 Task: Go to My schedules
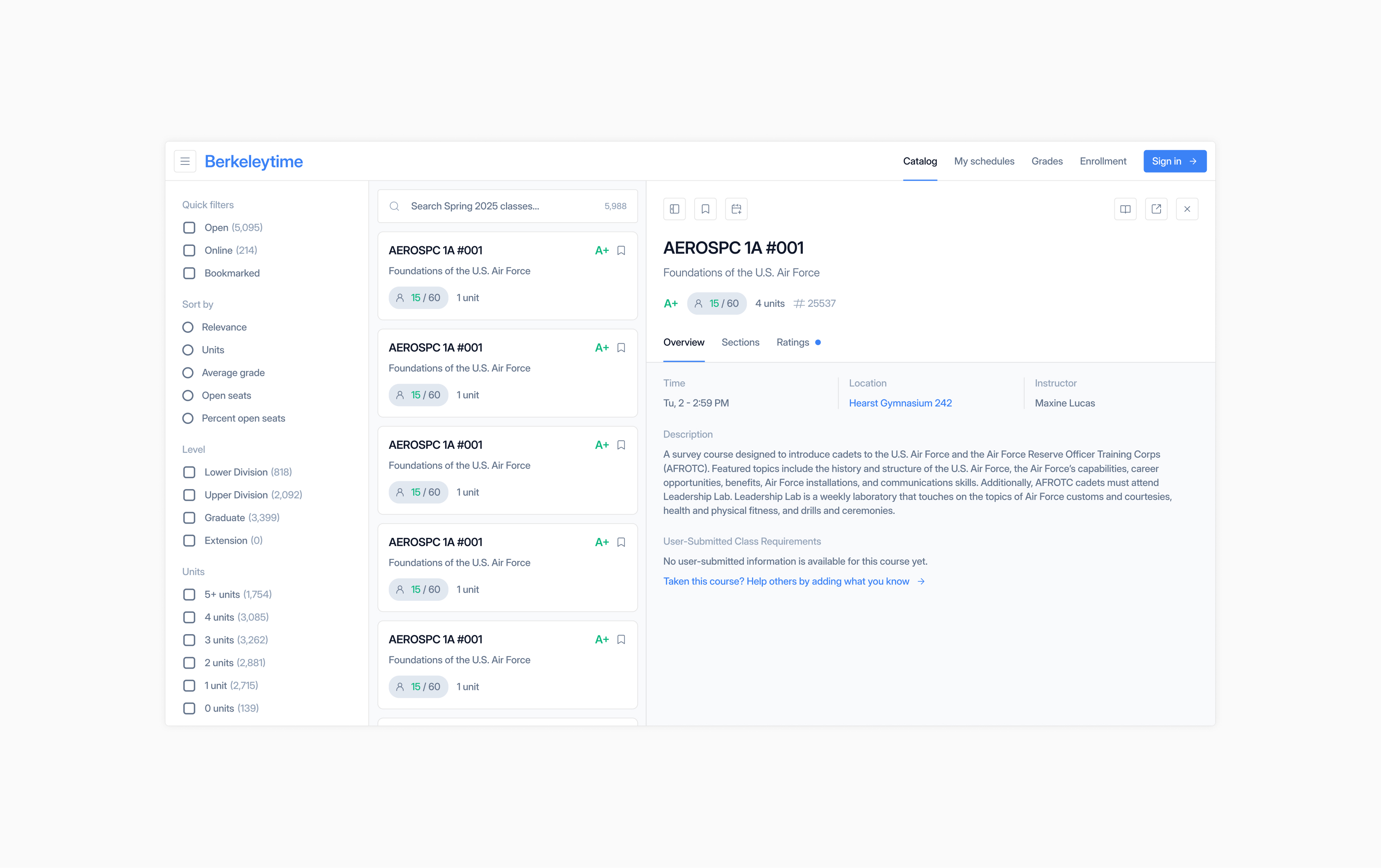pyautogui.click(x=984, y=161)
